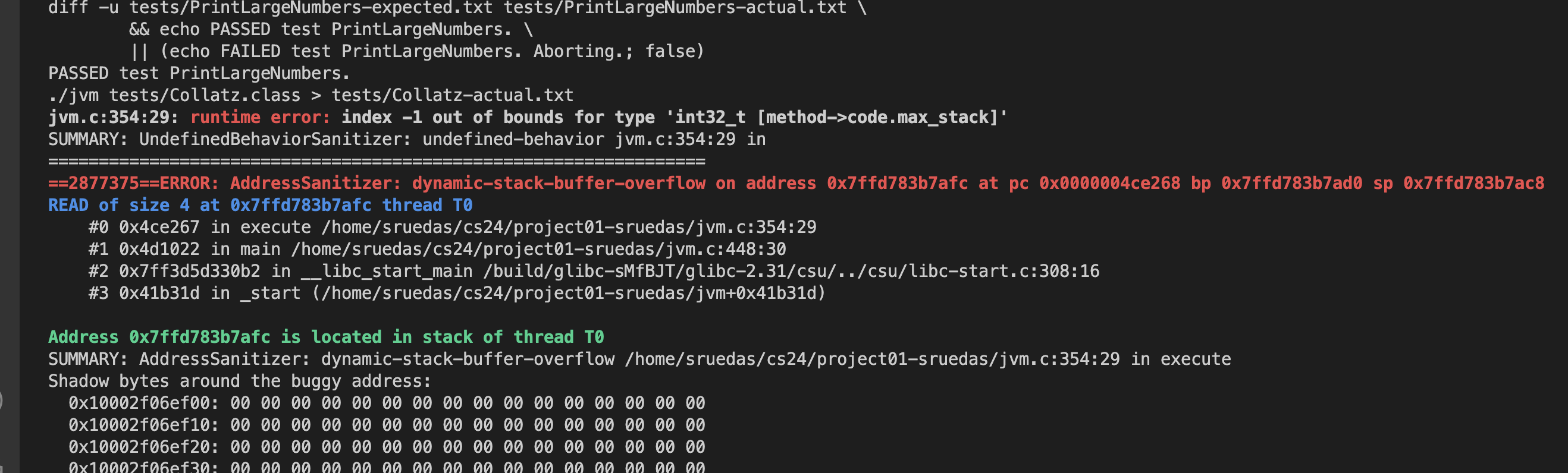This screenshot has width=1568, height=473.
Task: Open jvm.c path in the AddressSanitizer SUMMARY line
Action: click(x=871, y=360)
